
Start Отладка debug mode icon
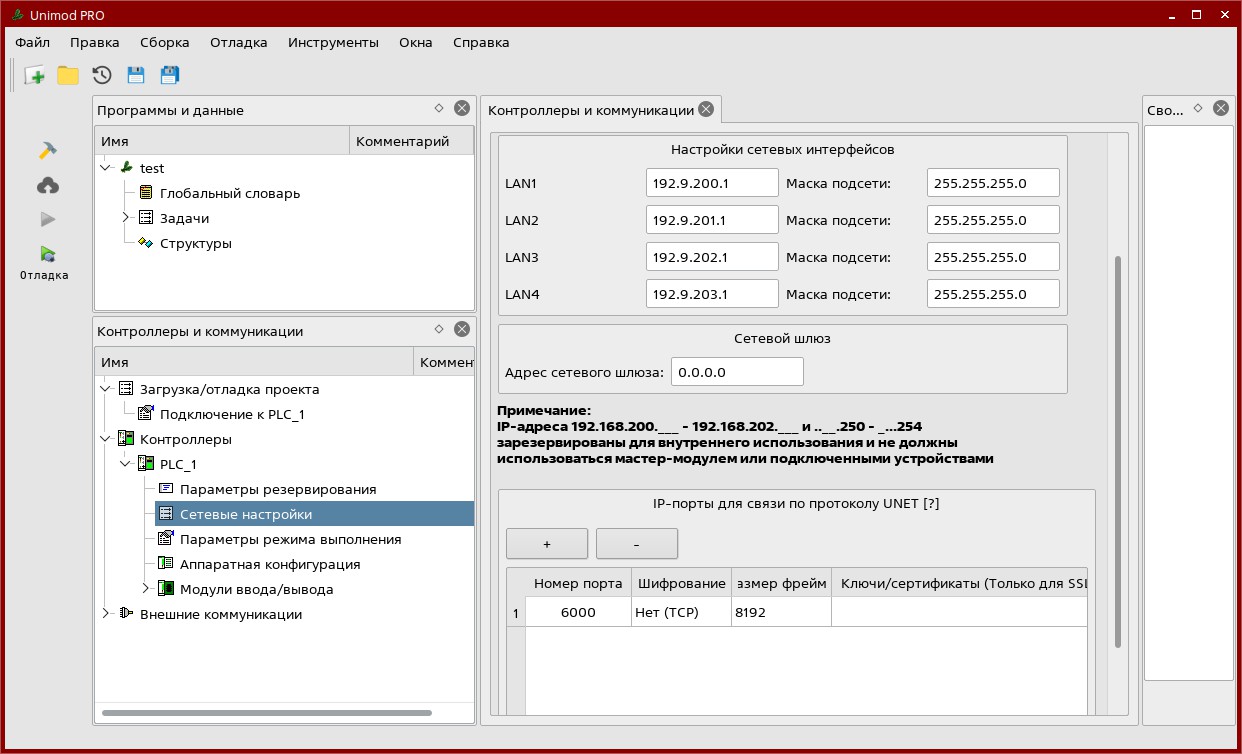point(47,254)
